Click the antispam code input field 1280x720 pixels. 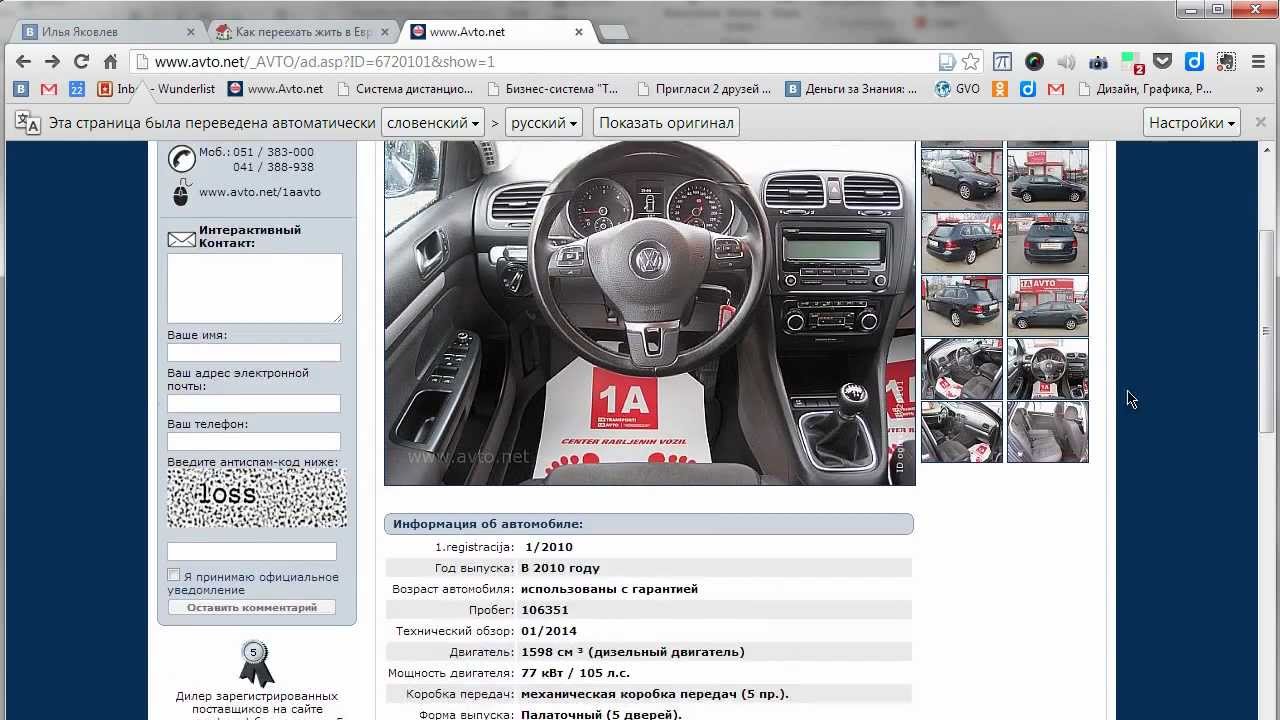click(x=252, y=551)
